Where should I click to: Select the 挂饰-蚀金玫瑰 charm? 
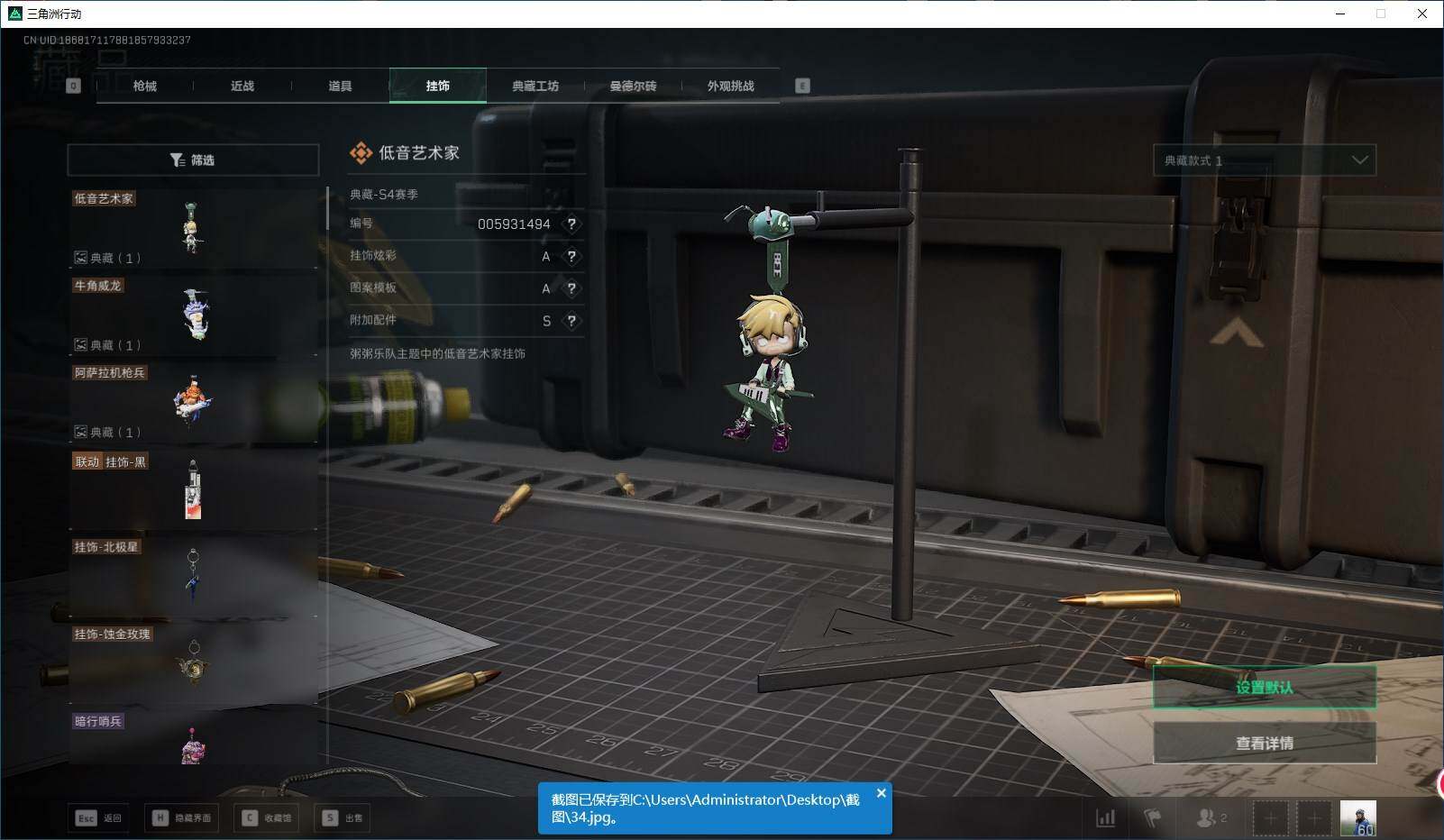click(193, 664)
